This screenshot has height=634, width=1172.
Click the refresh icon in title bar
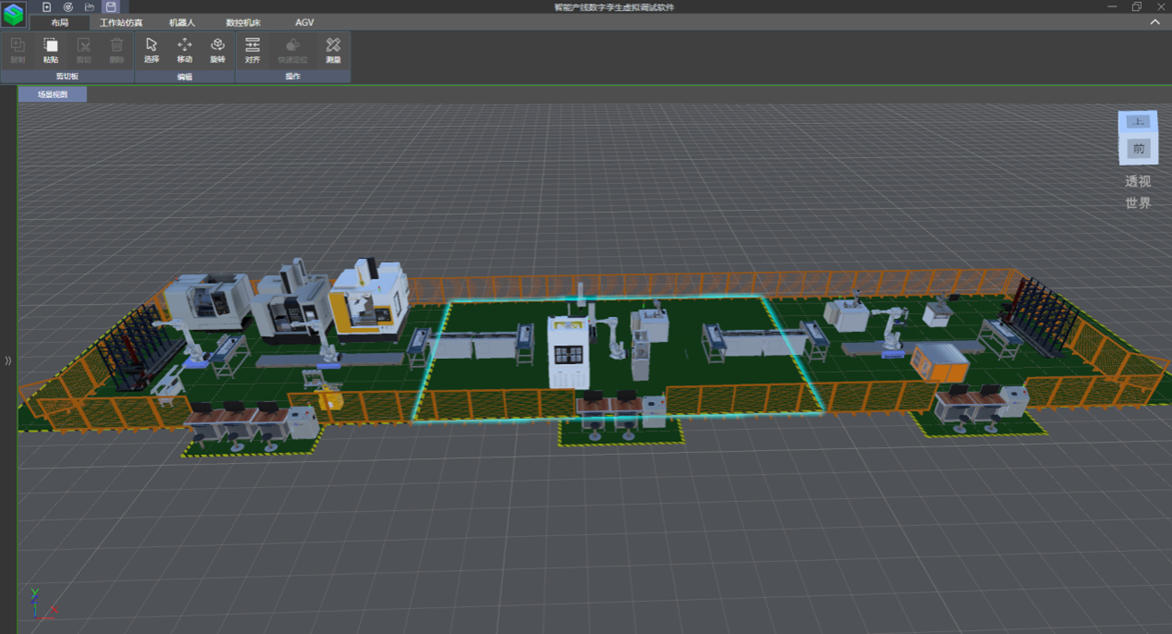68,7
